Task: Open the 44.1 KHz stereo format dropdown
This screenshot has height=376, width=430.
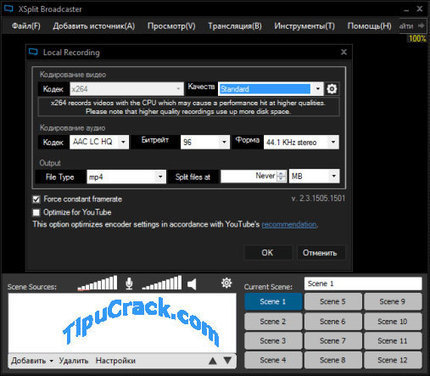Action: click(333, 142)
